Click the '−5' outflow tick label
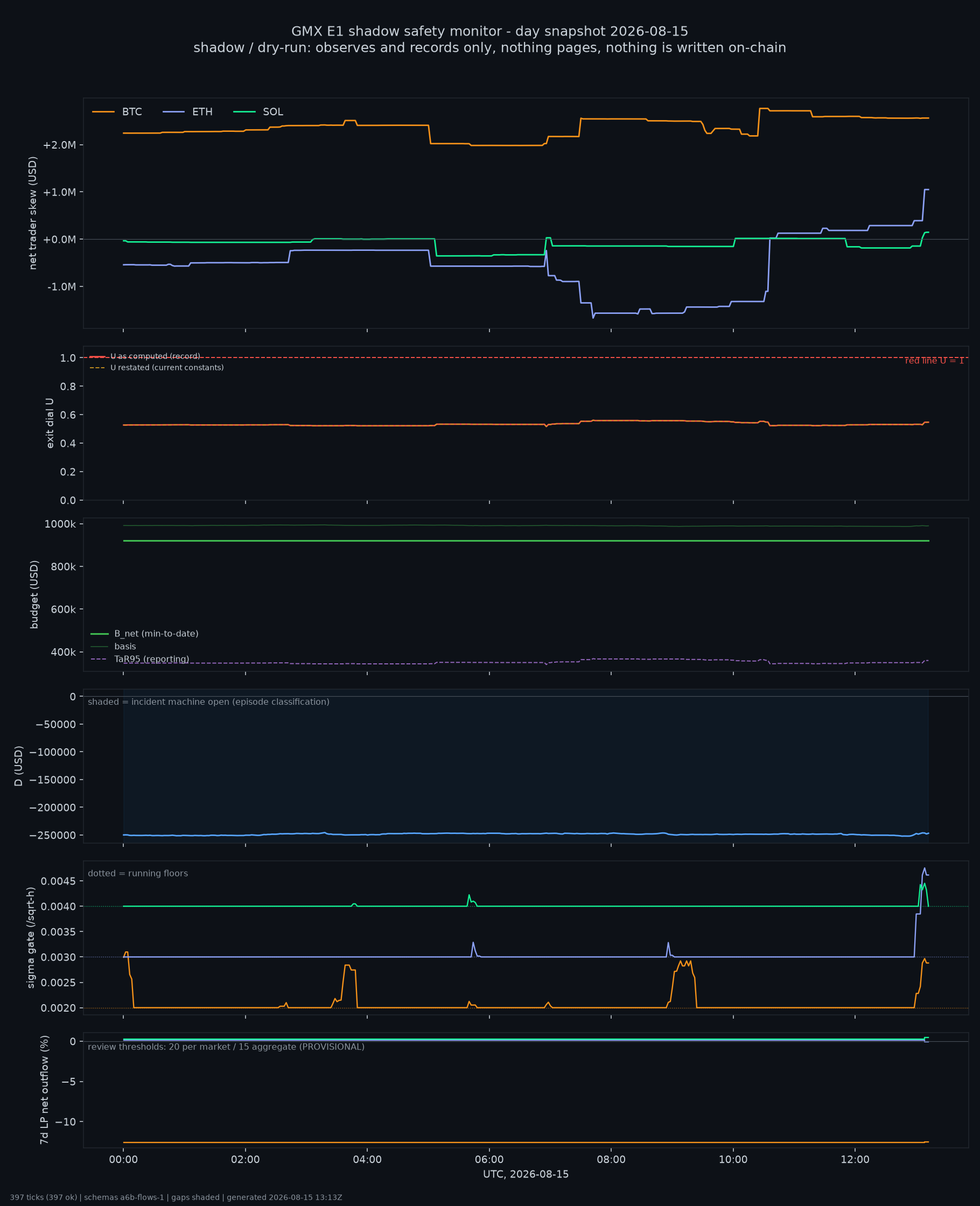 (69, 1082)
